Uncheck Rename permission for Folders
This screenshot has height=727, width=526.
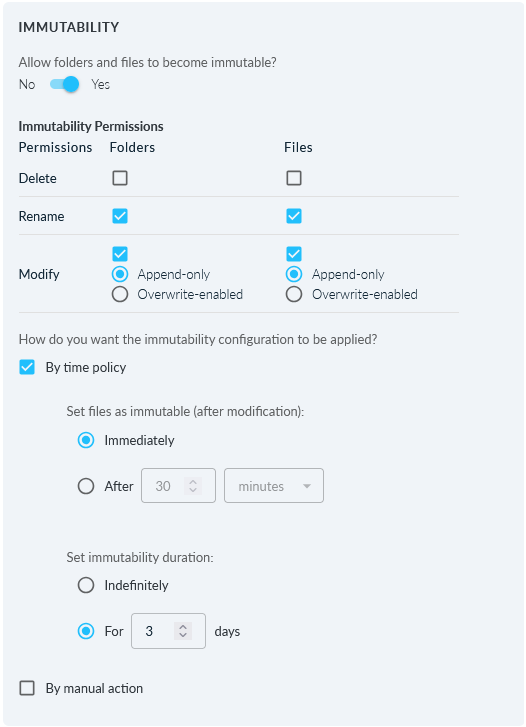(120, 216)
